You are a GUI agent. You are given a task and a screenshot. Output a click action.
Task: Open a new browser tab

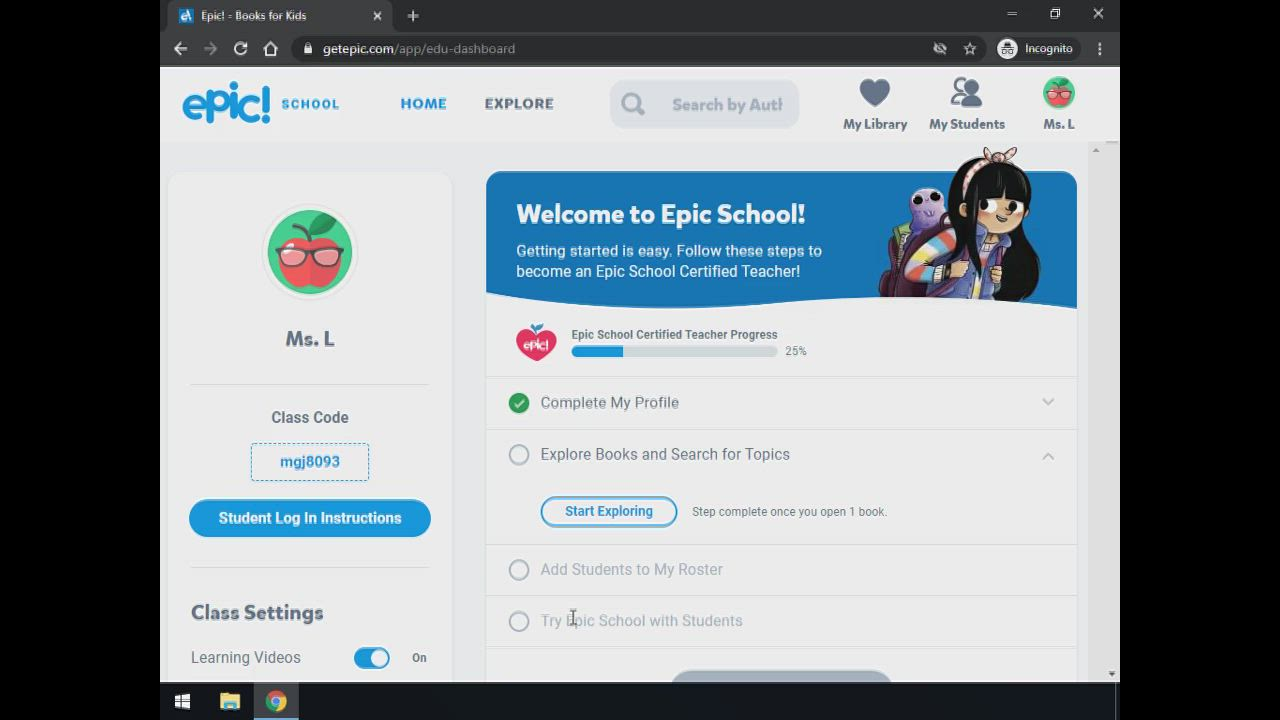pos(413,15)
